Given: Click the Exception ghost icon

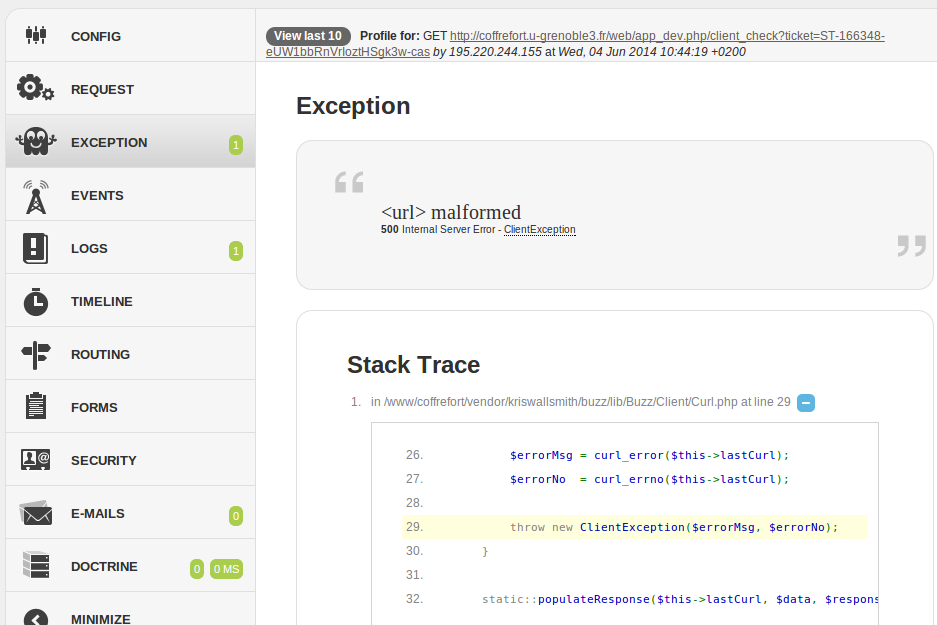Looking at the screenshot, I should (x=36, y=141).
